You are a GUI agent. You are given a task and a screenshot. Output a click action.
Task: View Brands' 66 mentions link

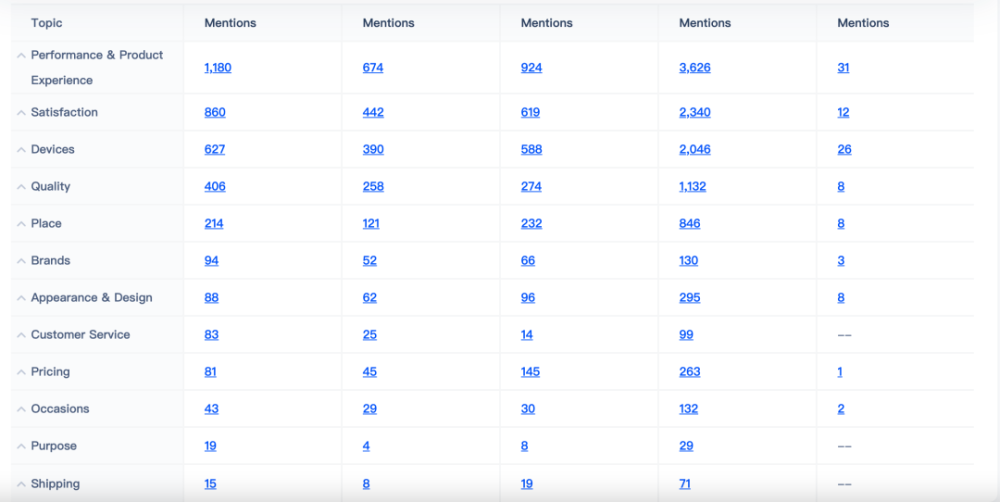coord(527,260)
